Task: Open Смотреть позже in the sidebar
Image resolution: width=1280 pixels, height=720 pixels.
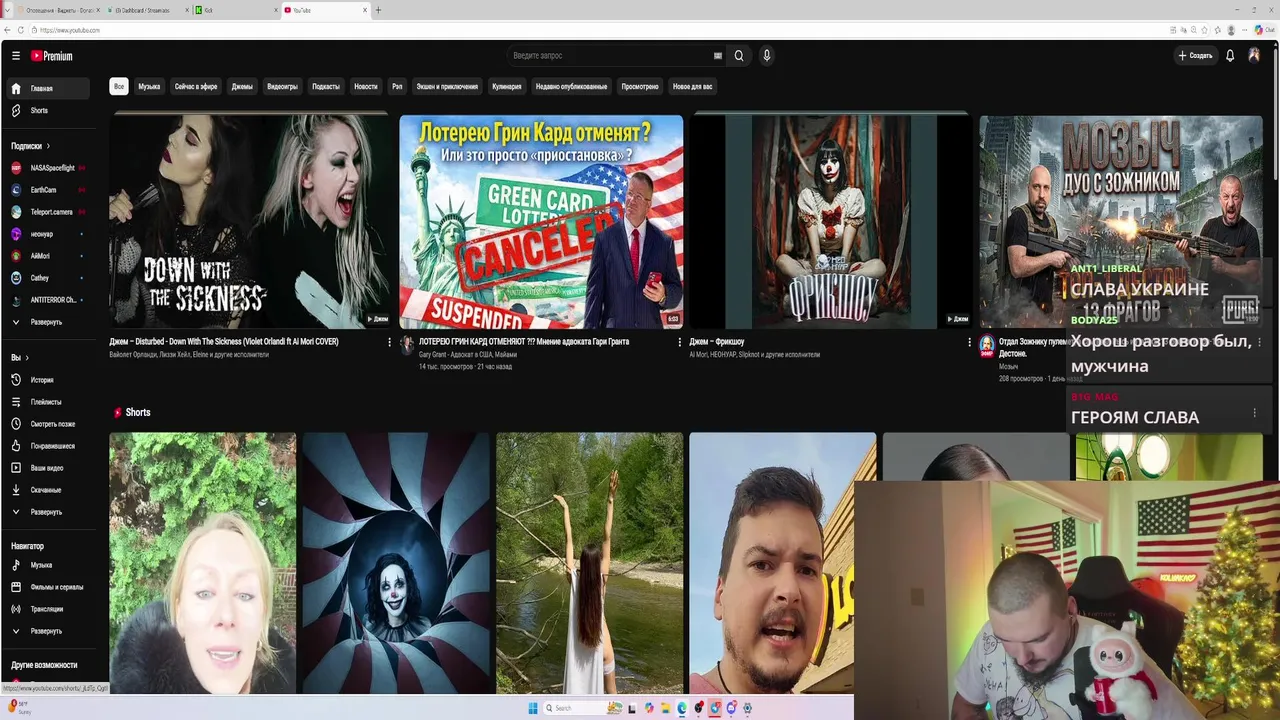Action: click(x=47, y=424)
